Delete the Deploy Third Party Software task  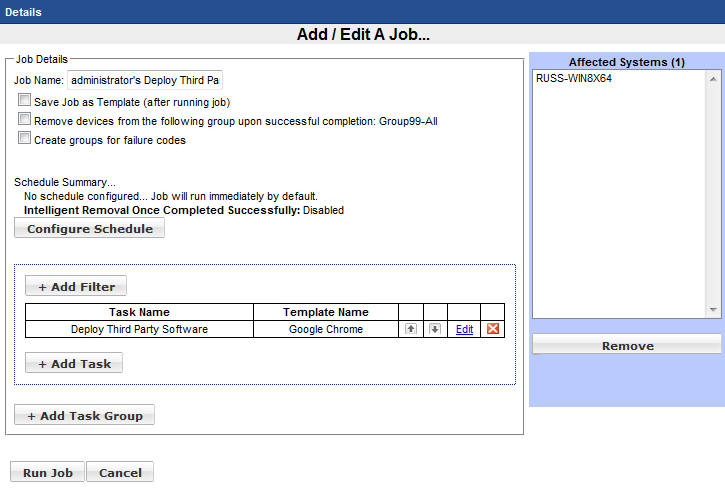click(492, 329)
